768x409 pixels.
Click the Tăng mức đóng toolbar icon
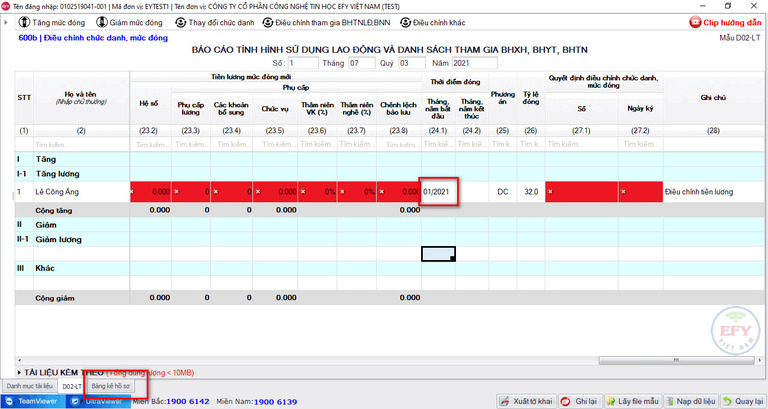click(24, 23)
